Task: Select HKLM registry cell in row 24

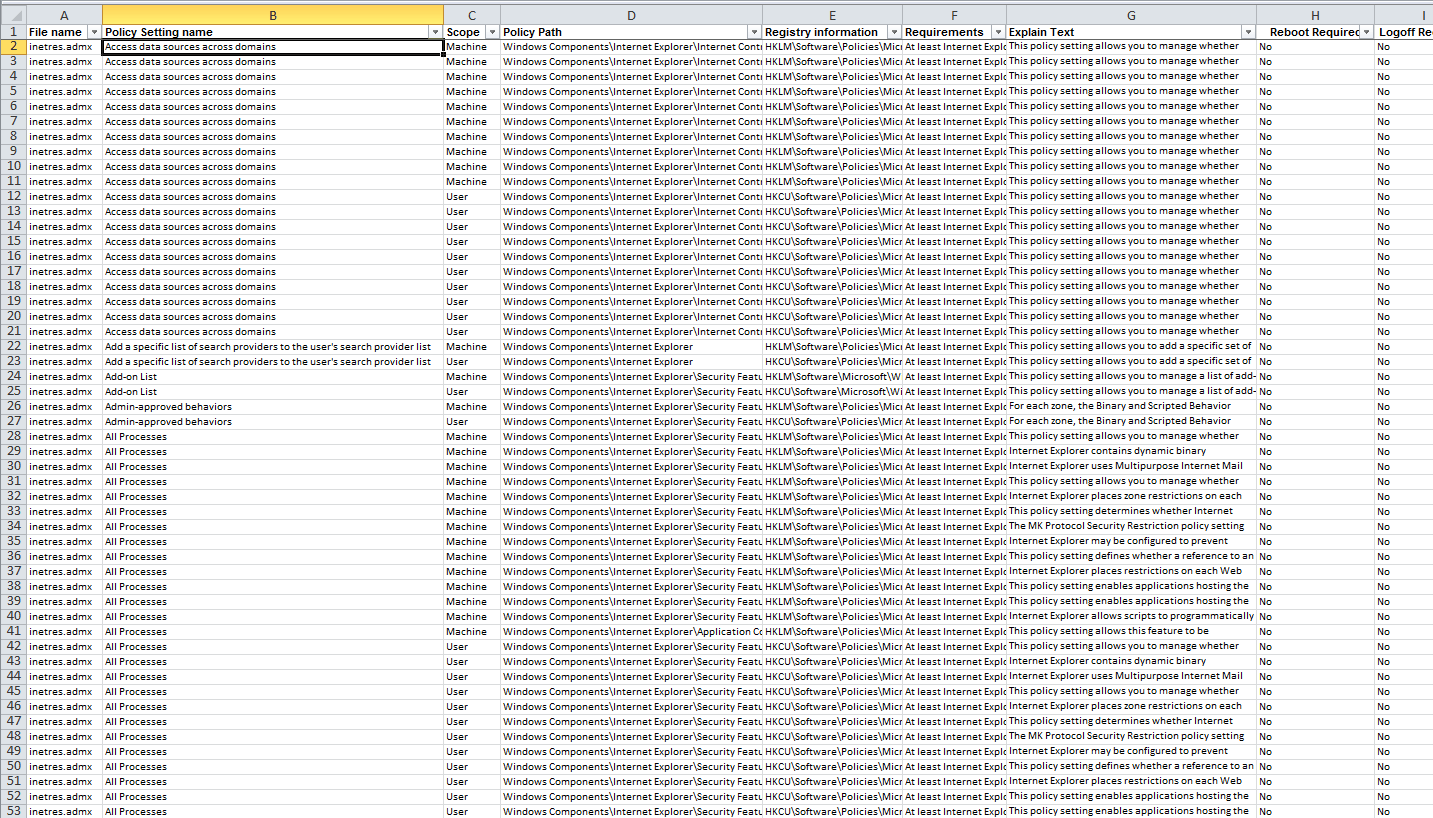Action: click(832, 377)
